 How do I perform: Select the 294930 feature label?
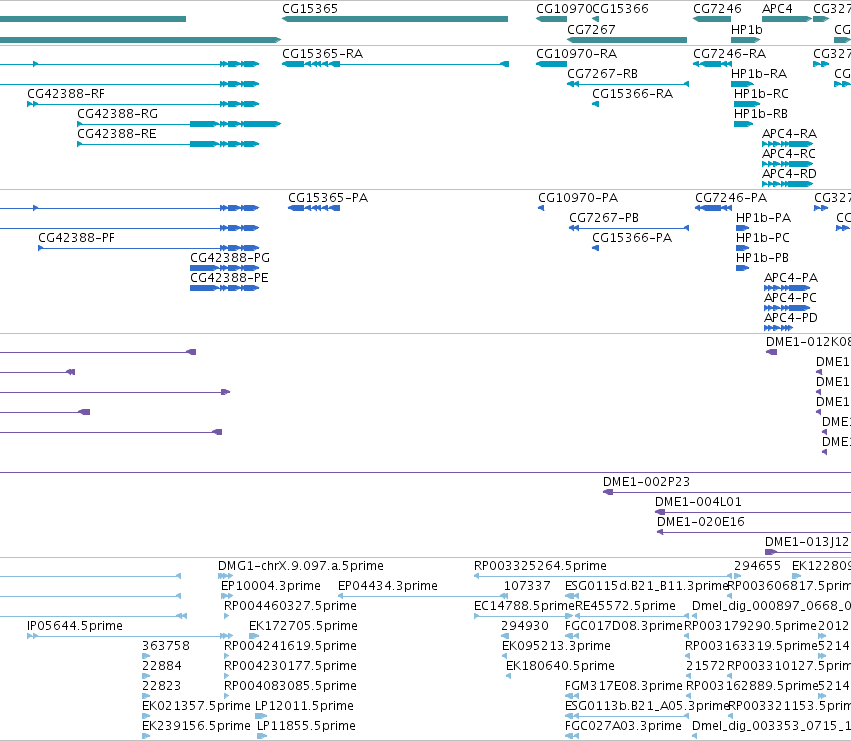coord(525,626)
